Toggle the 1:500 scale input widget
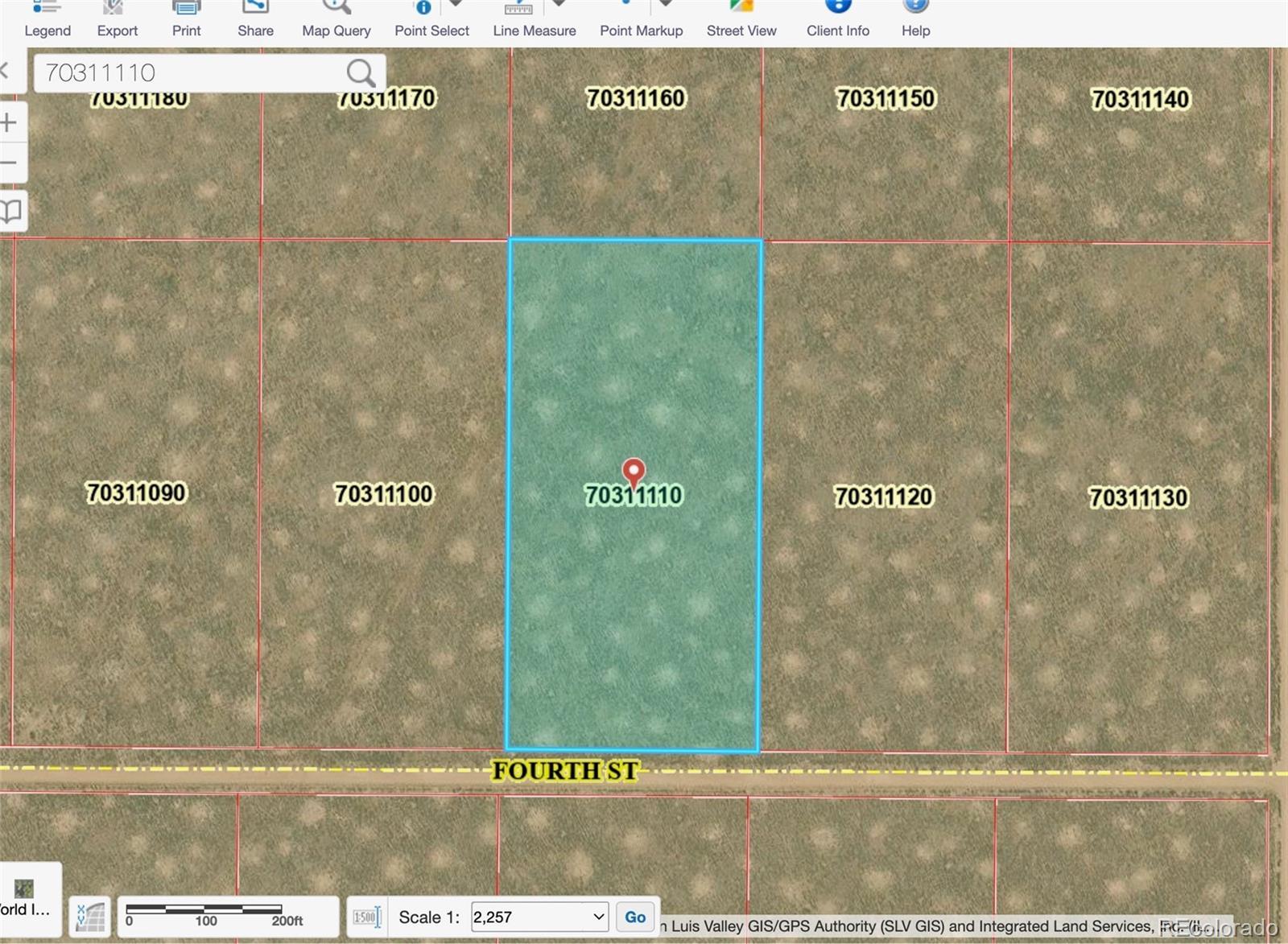This screenshot has width=1288, height=944. point(367,917)
